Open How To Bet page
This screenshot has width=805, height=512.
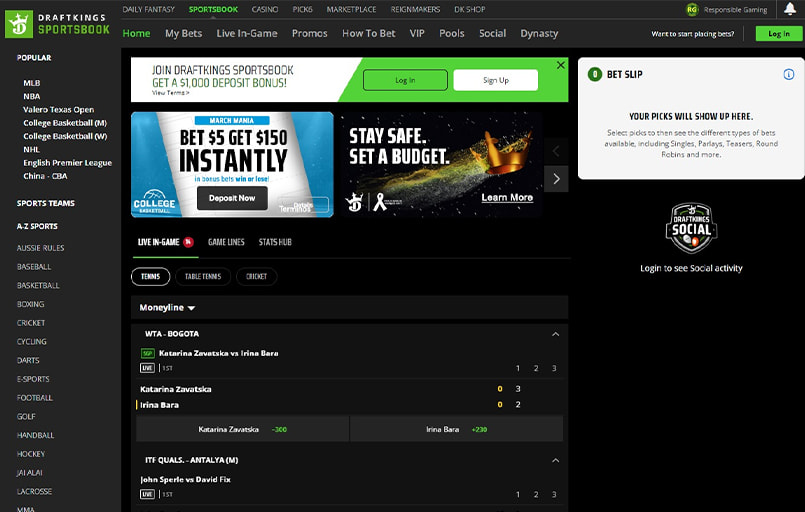369,33
